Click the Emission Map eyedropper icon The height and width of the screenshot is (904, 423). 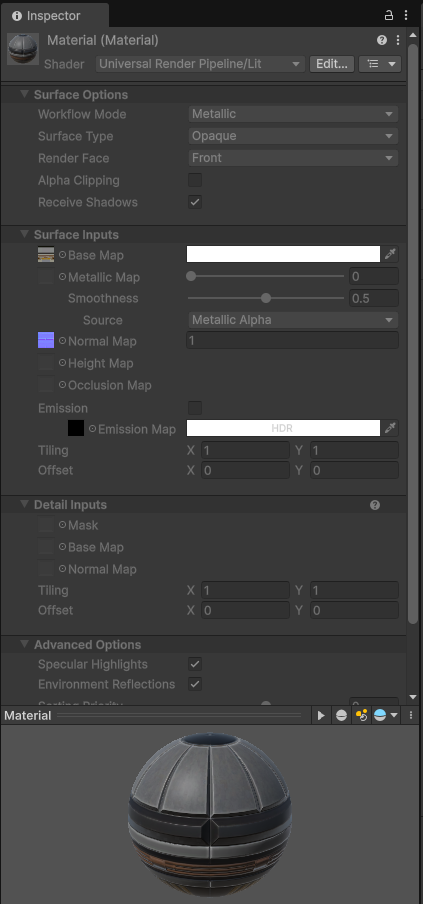coord(391,428)
